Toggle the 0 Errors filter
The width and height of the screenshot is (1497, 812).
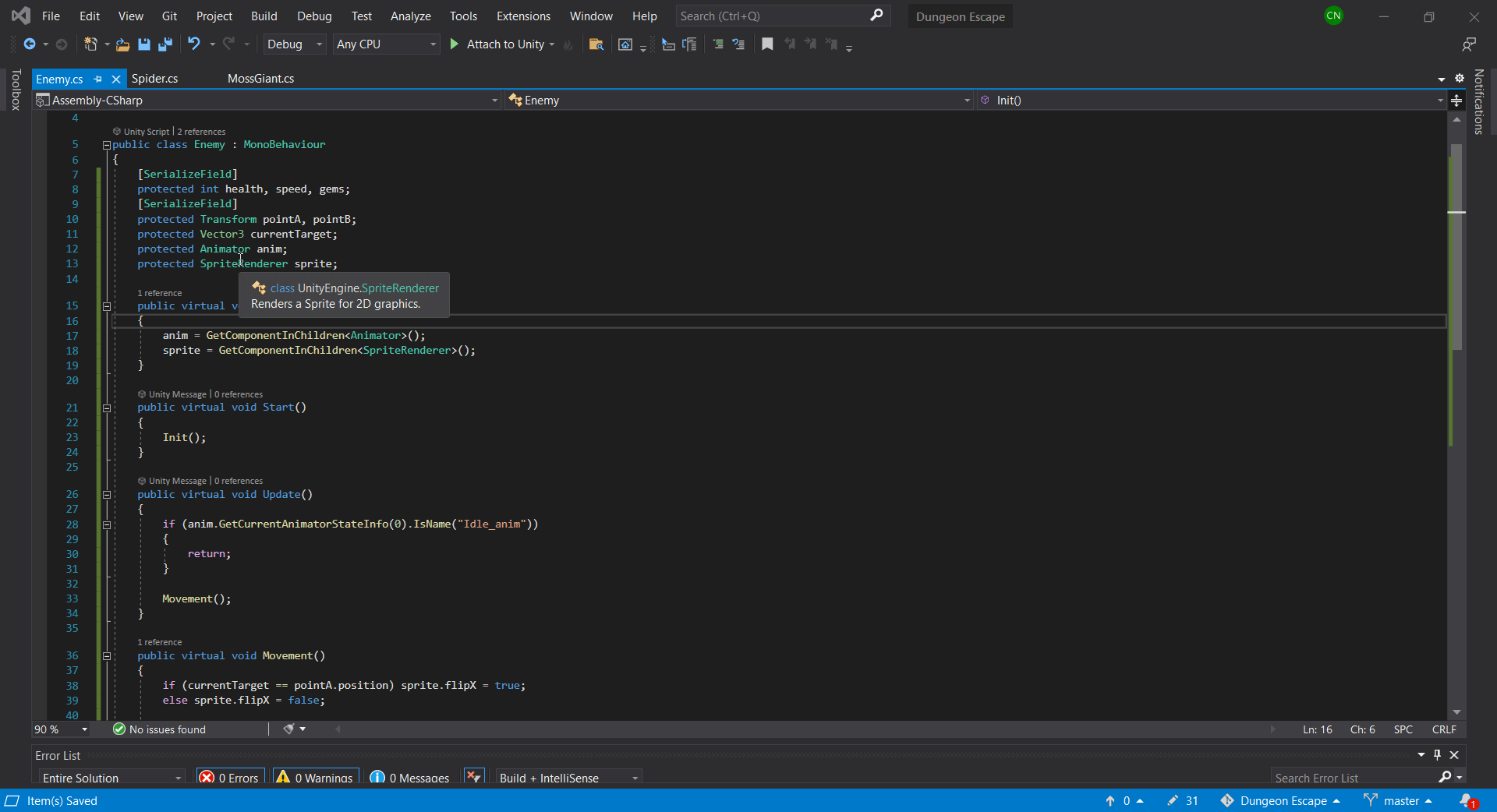229,778
